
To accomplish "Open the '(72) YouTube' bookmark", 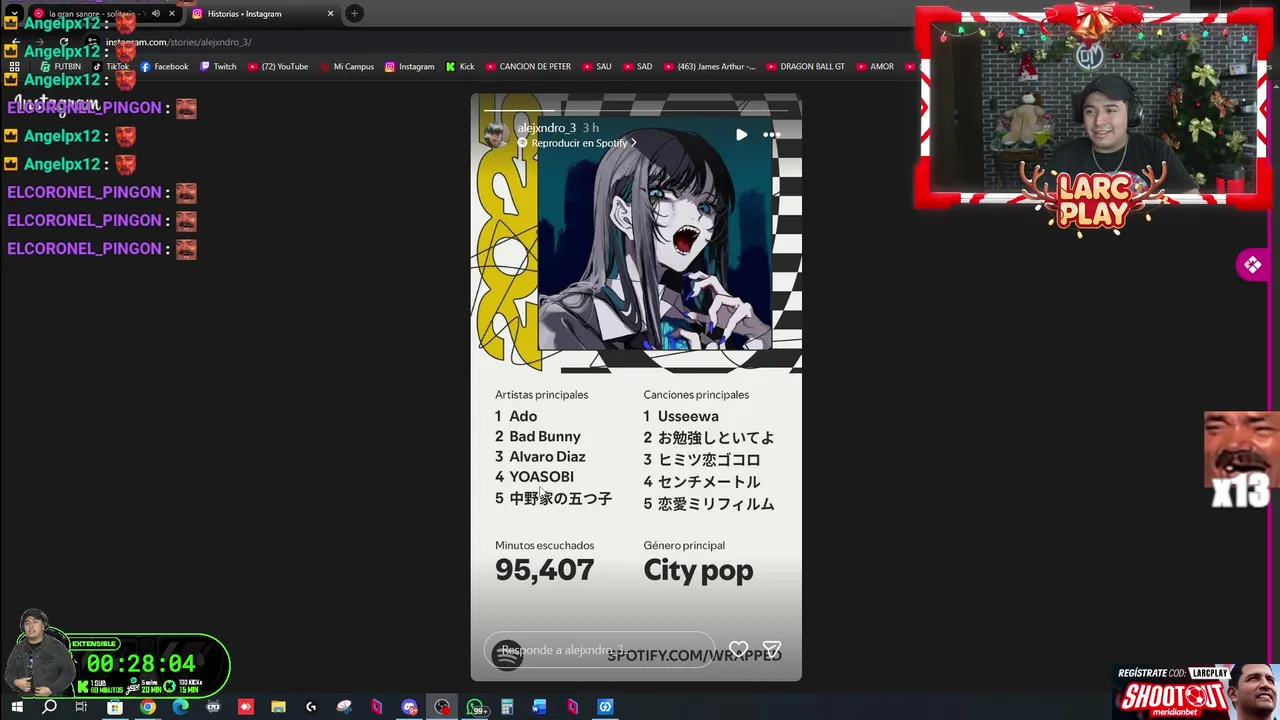I will (x=278, y=67).
